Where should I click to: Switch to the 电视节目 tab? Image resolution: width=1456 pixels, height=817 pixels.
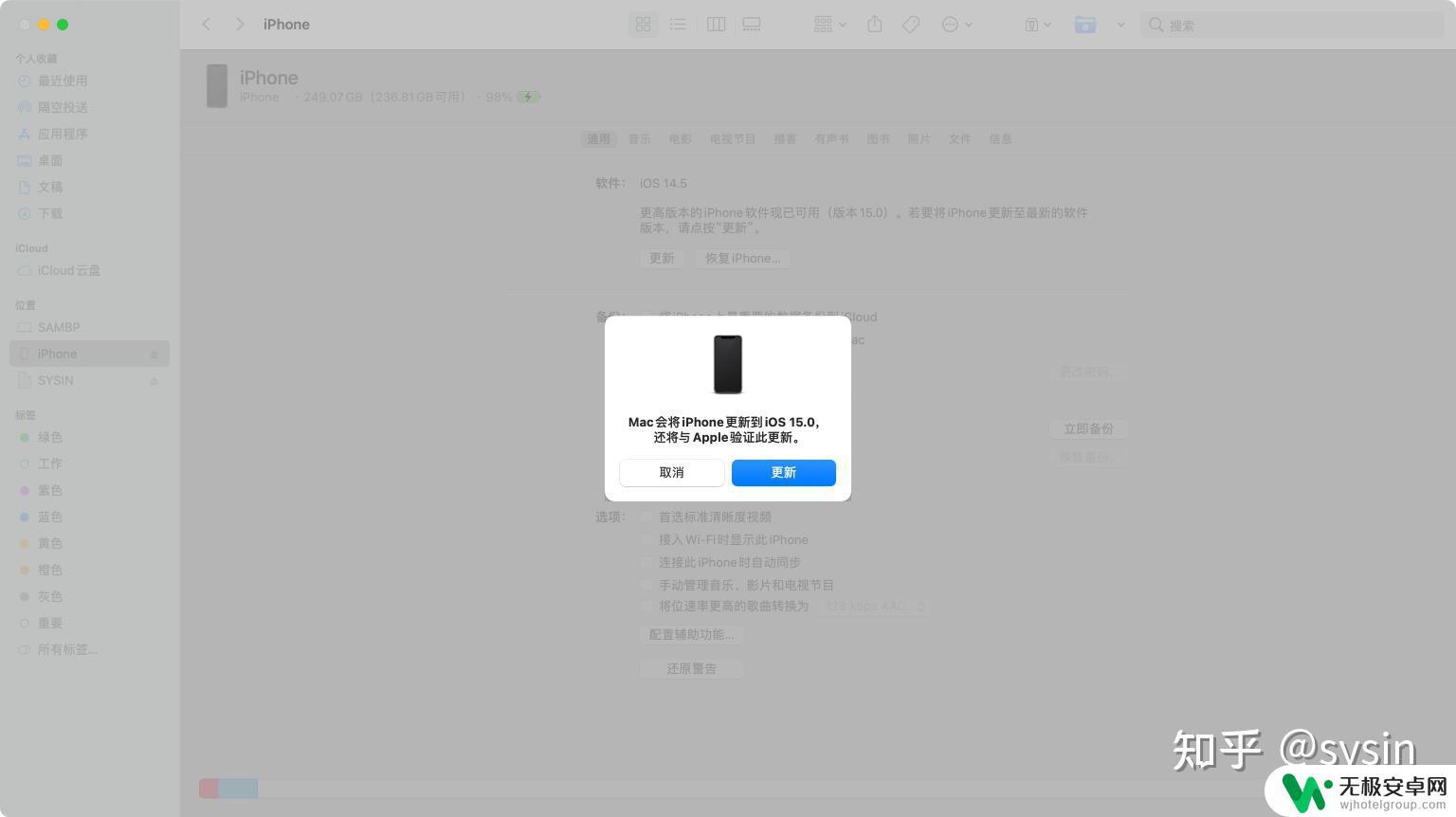(x=733, y=138)
